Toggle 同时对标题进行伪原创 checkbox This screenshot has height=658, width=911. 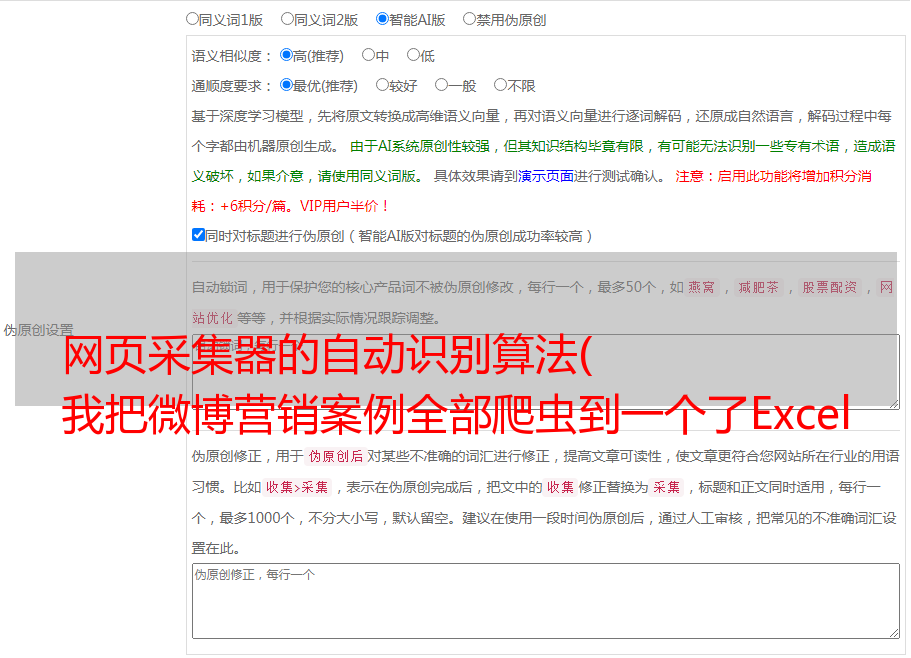198,235
